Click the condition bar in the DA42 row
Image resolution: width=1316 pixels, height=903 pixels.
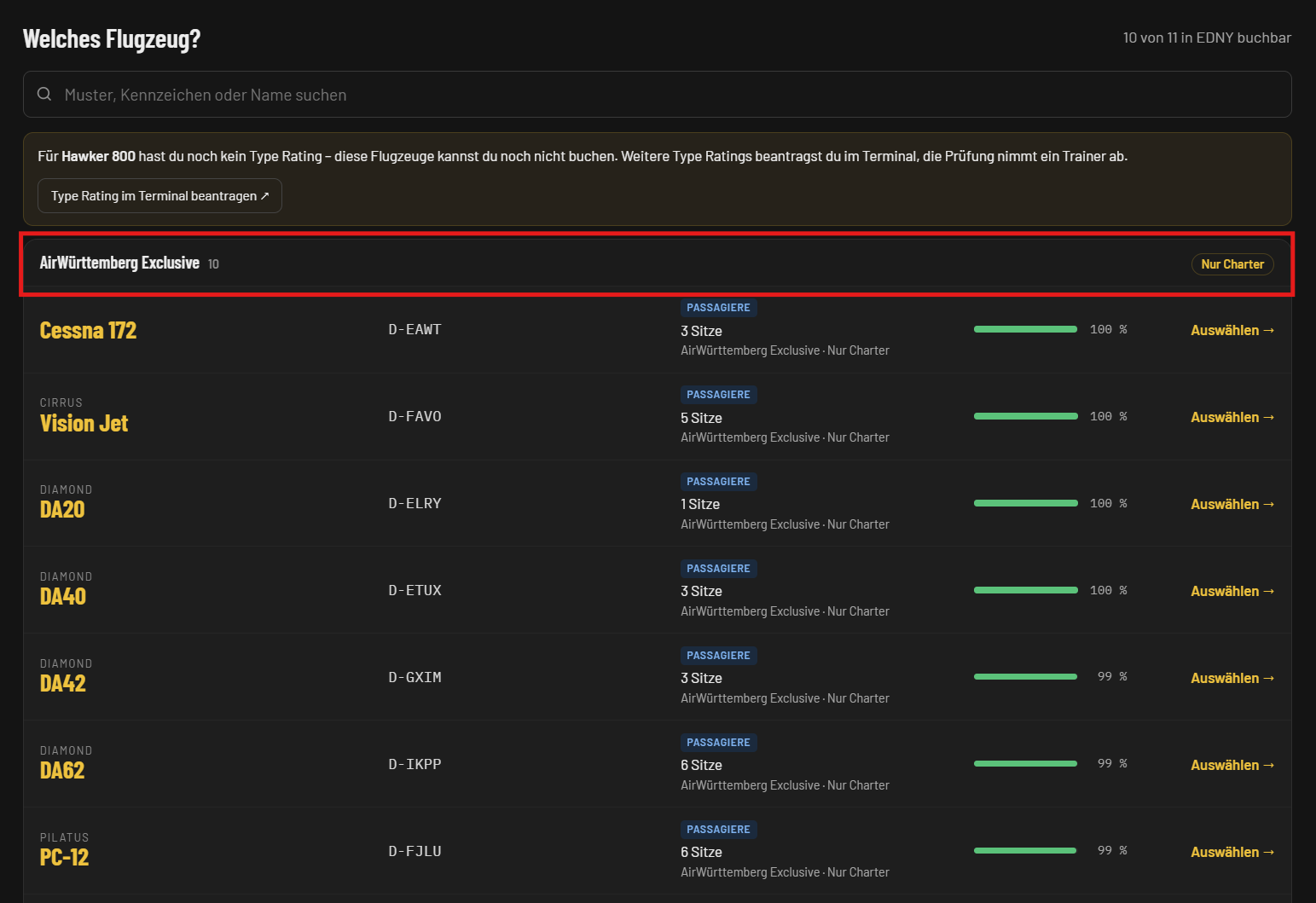[x=1025, y=677]
